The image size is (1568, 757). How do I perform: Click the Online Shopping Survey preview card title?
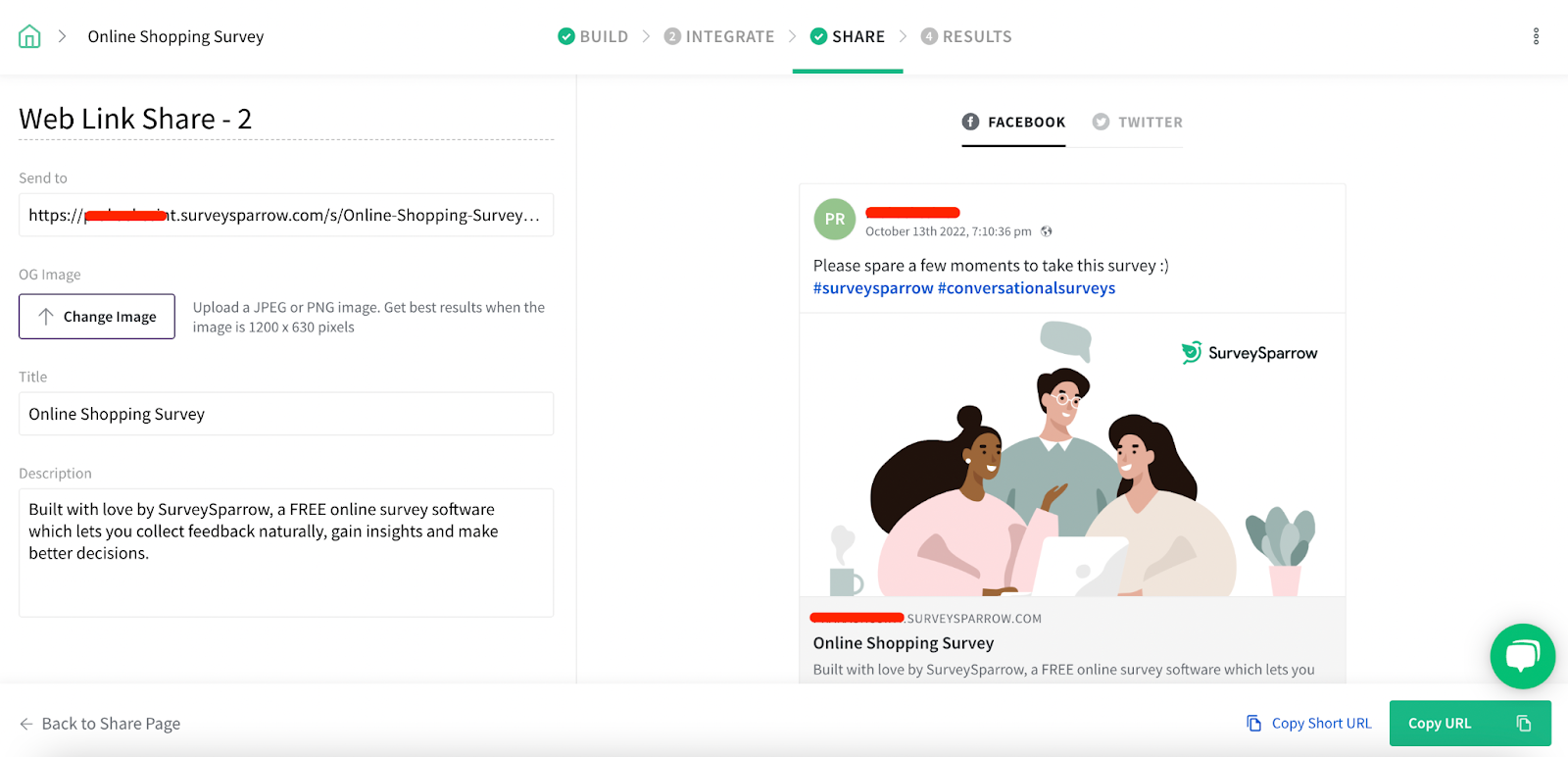(904, 643)
